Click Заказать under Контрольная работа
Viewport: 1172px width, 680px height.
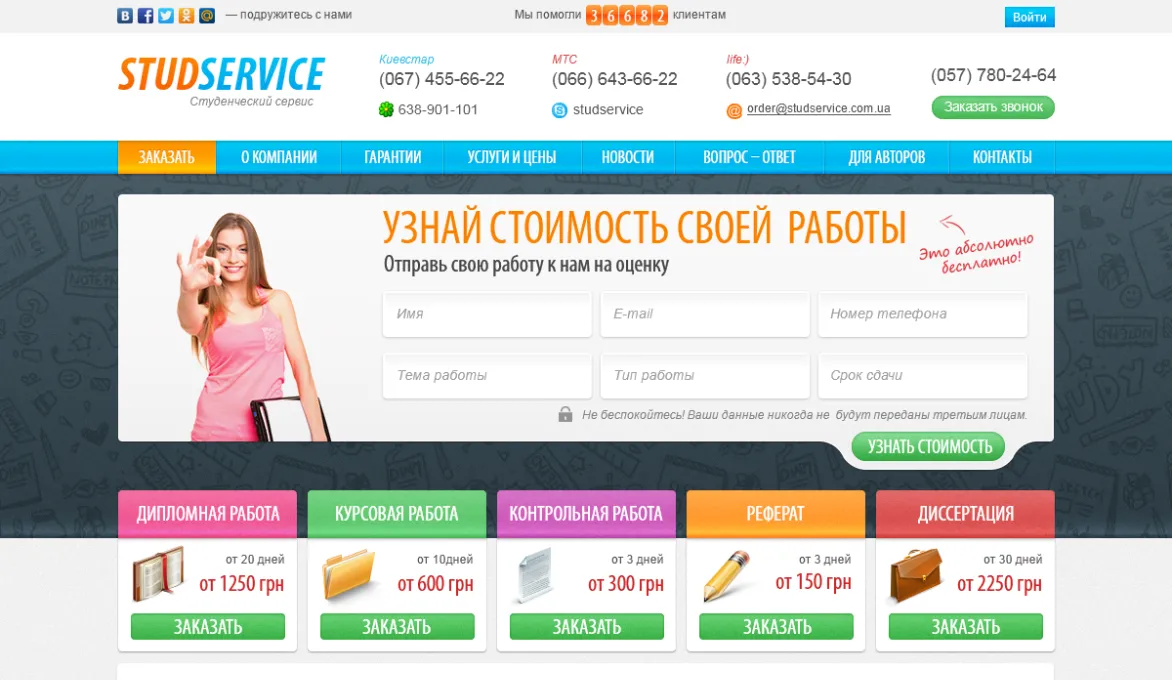pos(587,626)
